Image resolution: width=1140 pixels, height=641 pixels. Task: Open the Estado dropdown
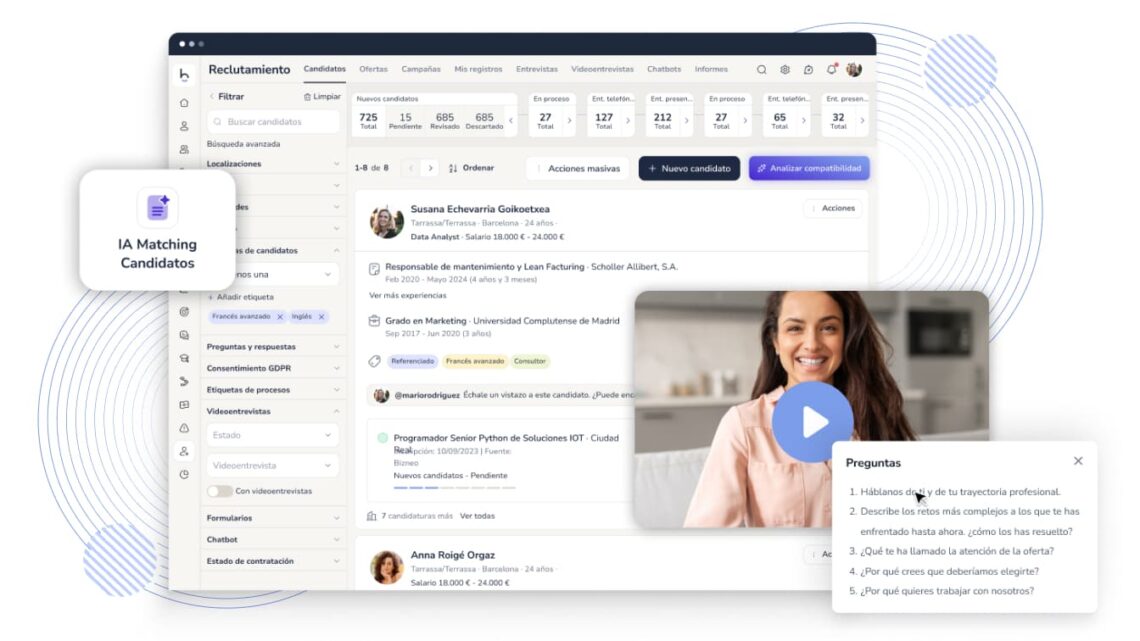click(x=272, y=436)
